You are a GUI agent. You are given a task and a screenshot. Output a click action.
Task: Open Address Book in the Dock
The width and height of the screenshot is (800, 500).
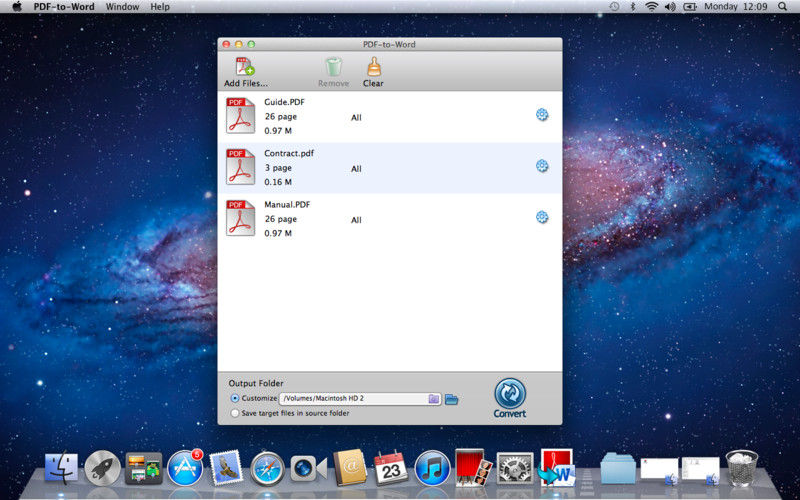(x=350, y=467)
